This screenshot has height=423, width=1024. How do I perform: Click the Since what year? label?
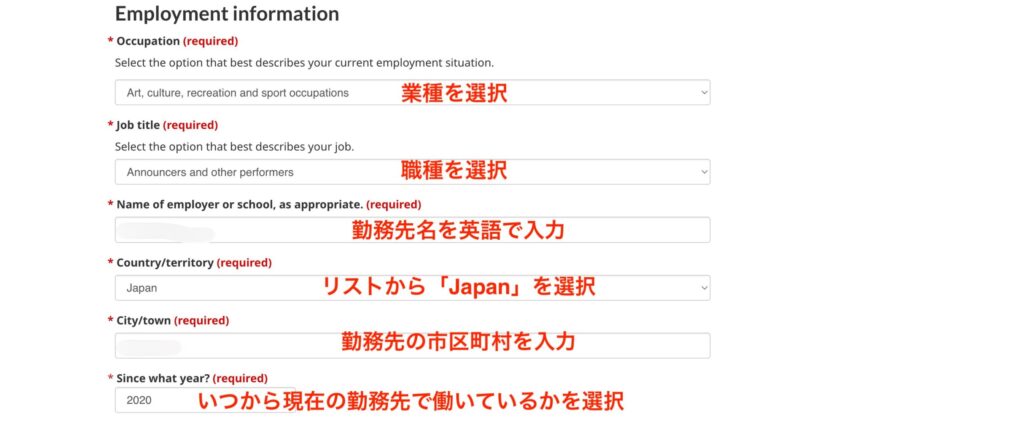pyautogui.click(x=192, y=379)
